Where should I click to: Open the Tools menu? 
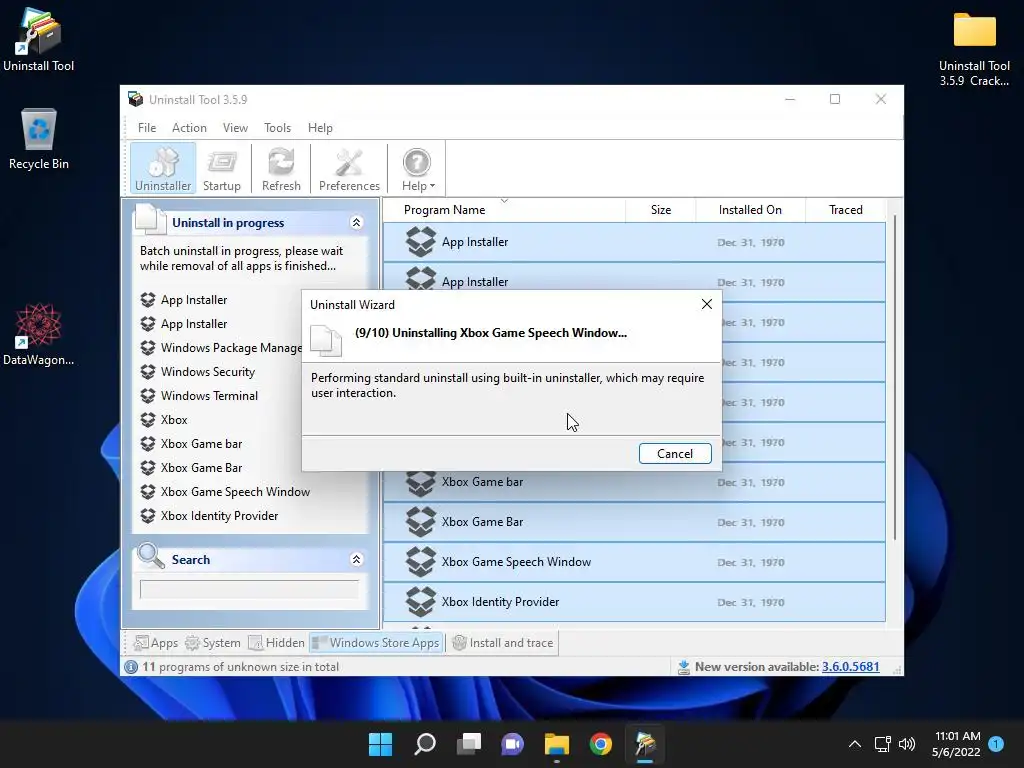coord(278,128)
